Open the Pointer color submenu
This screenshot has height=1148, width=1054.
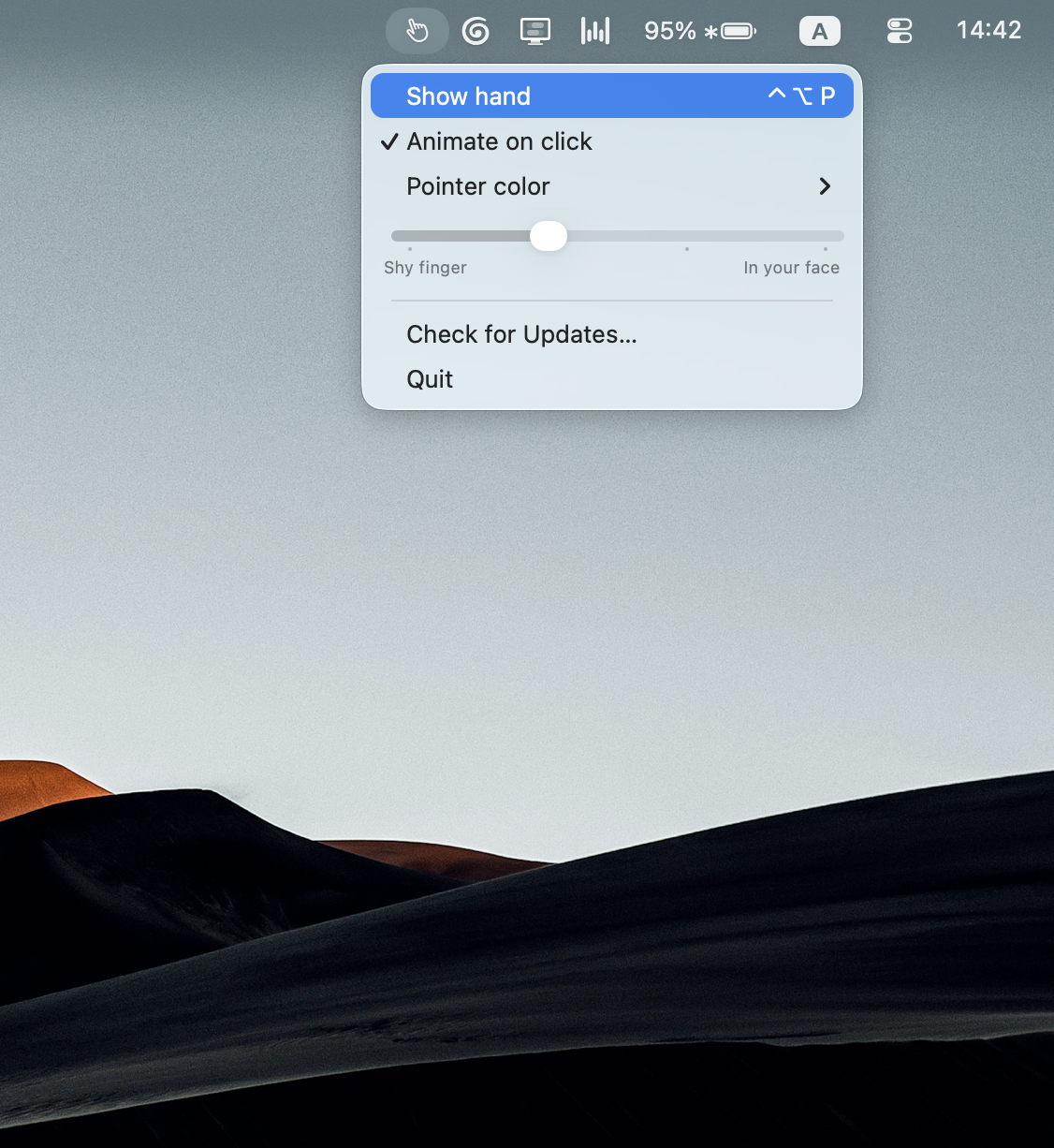pyautogui.click(x=612, y=186)
